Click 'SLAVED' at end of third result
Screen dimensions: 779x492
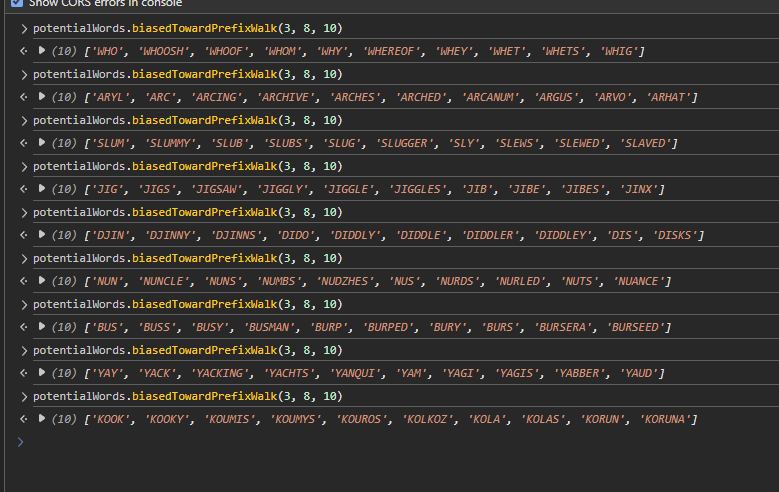[x=646, y=143]
